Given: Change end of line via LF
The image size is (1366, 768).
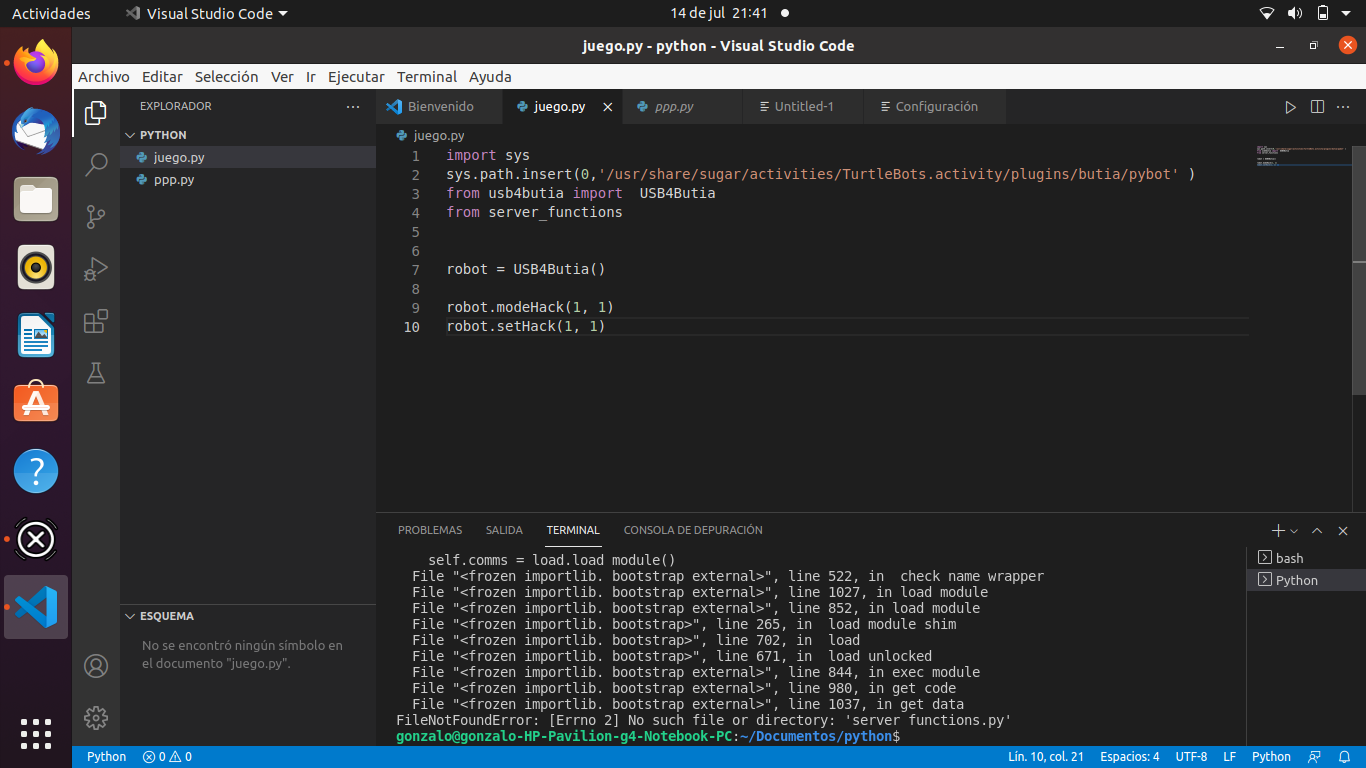Looking at the screenshot, I should 1229,757.
